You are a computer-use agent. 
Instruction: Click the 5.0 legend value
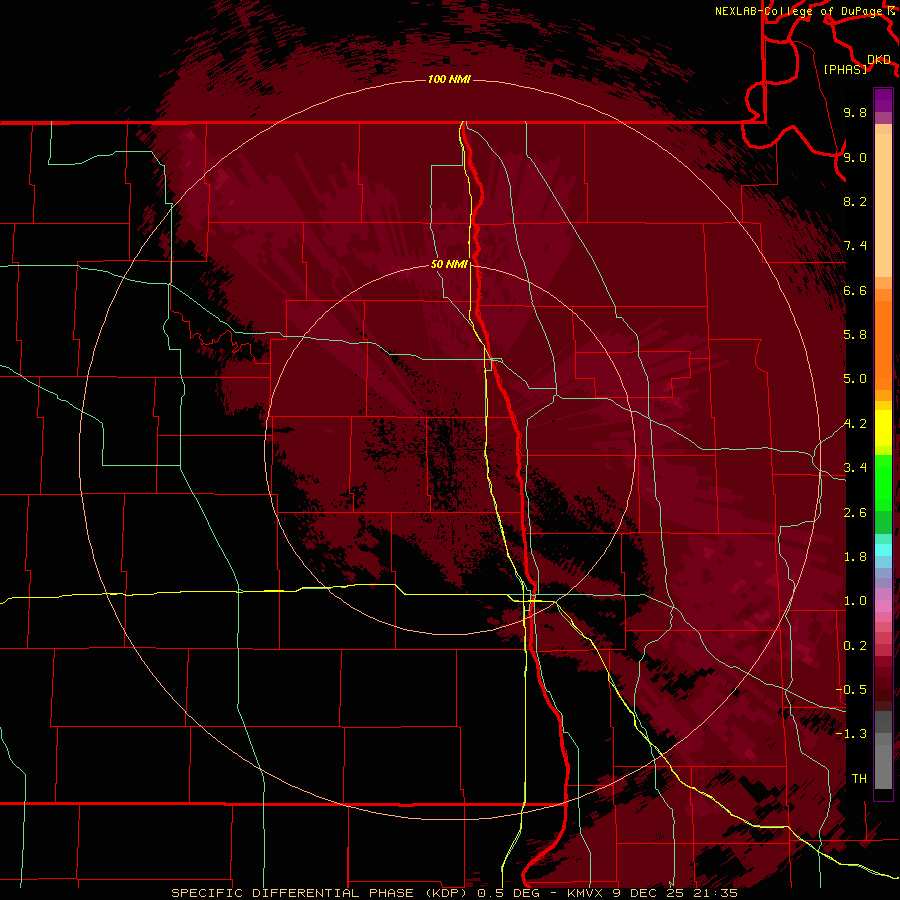pyautogui.click(x=855, y=379)
